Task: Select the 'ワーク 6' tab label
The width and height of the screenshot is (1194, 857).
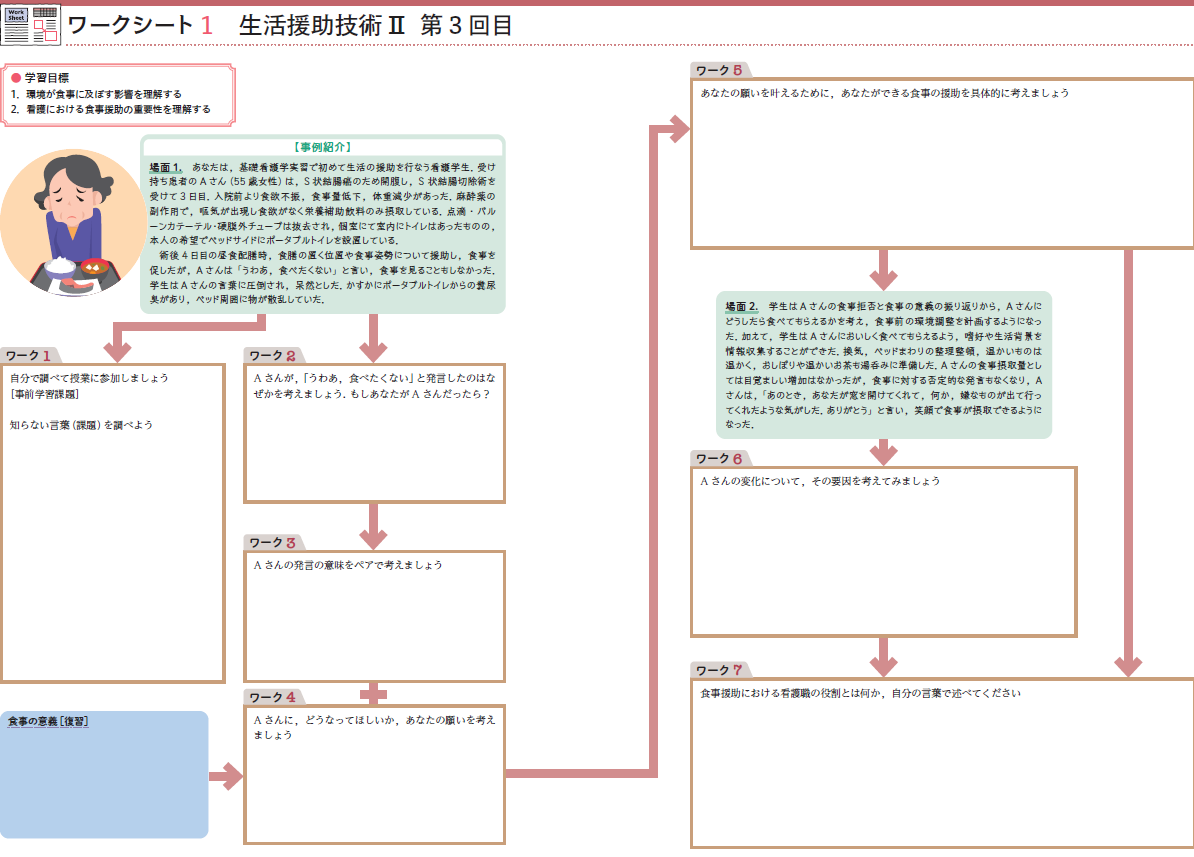Action: point(719,459)
